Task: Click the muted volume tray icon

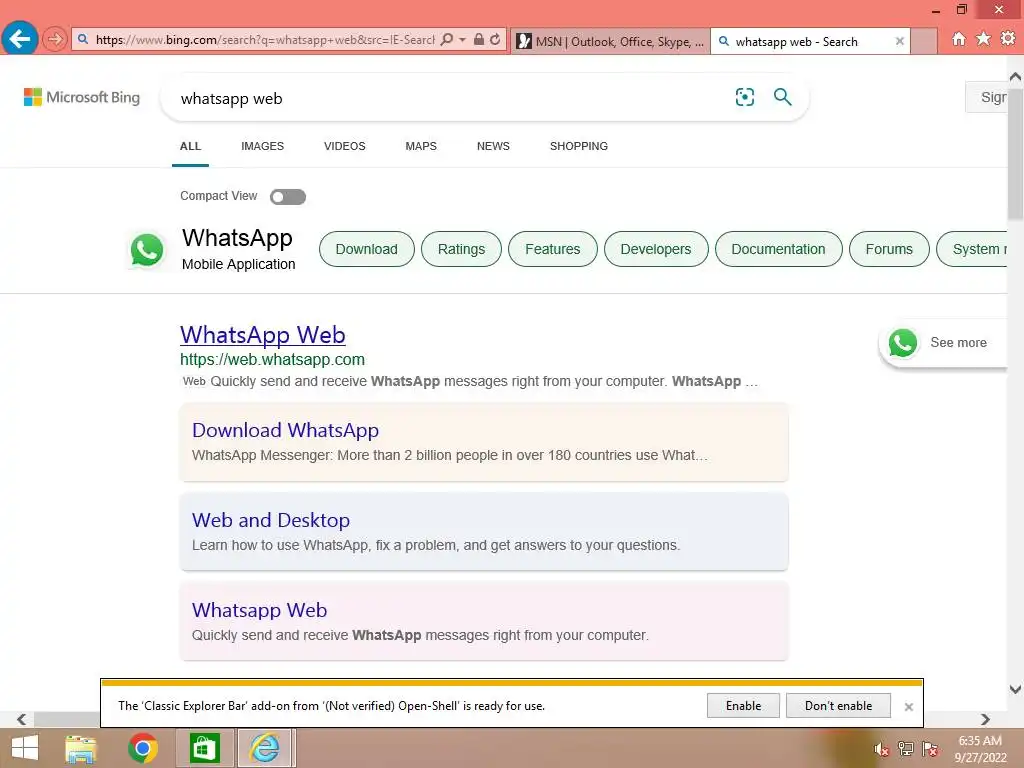Action: [882, 749]
